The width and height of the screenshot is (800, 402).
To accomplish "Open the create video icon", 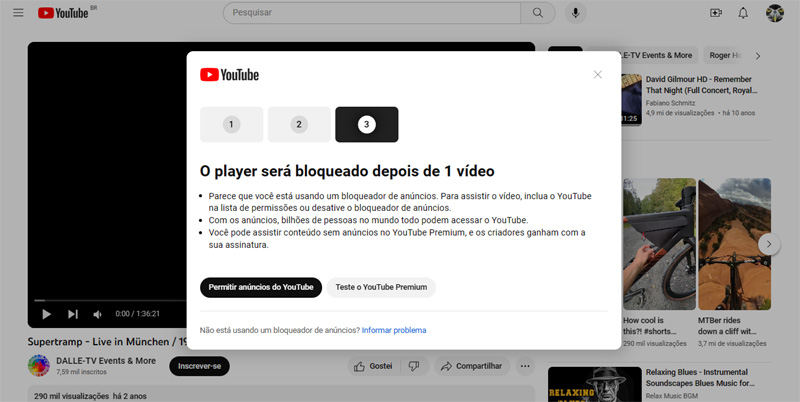I will coord(716,13).
